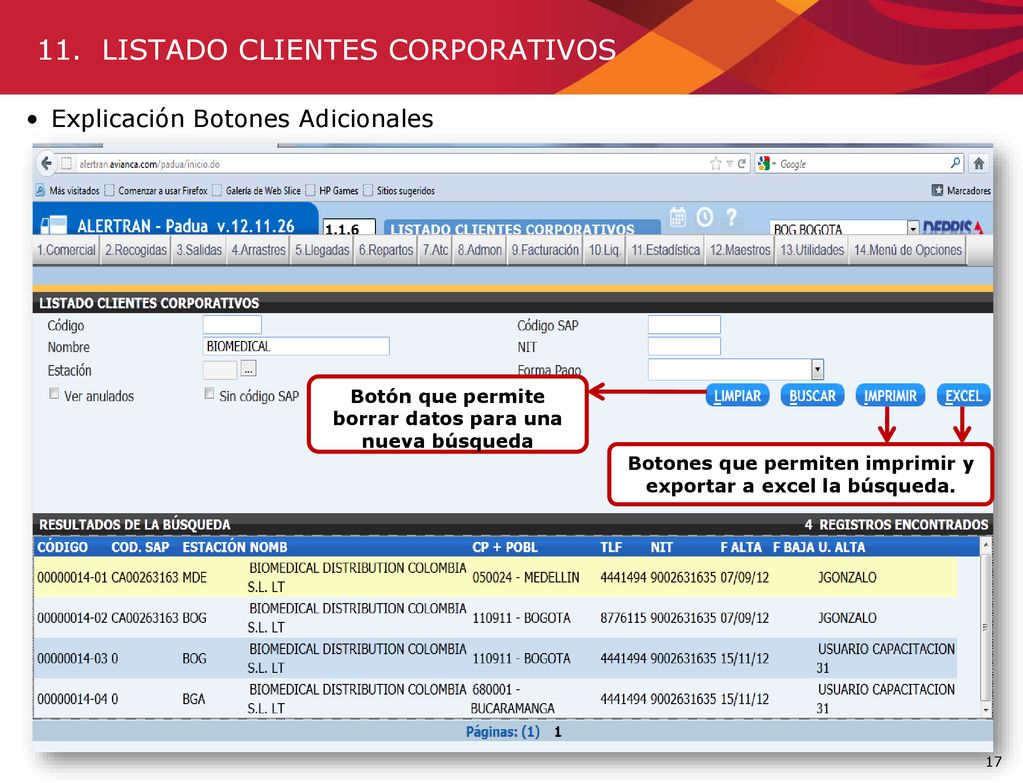Viewport: 1023px width, 783px height.
Task: Toggle the Ver anulados checkbox
Action: tap(54, 393)
